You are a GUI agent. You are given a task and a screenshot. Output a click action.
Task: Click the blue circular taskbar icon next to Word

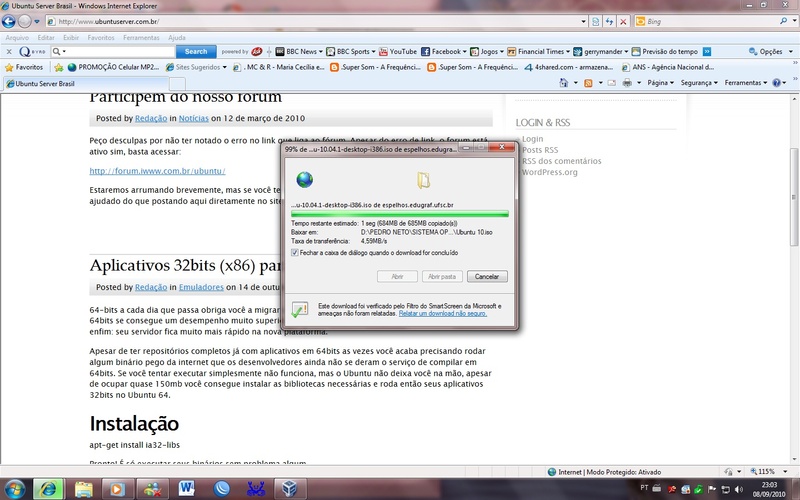(221, 489)
